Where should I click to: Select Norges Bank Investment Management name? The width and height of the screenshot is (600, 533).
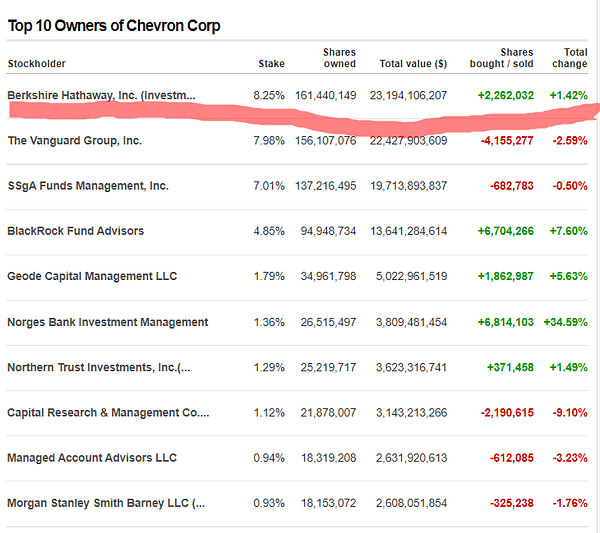[108, 322]
